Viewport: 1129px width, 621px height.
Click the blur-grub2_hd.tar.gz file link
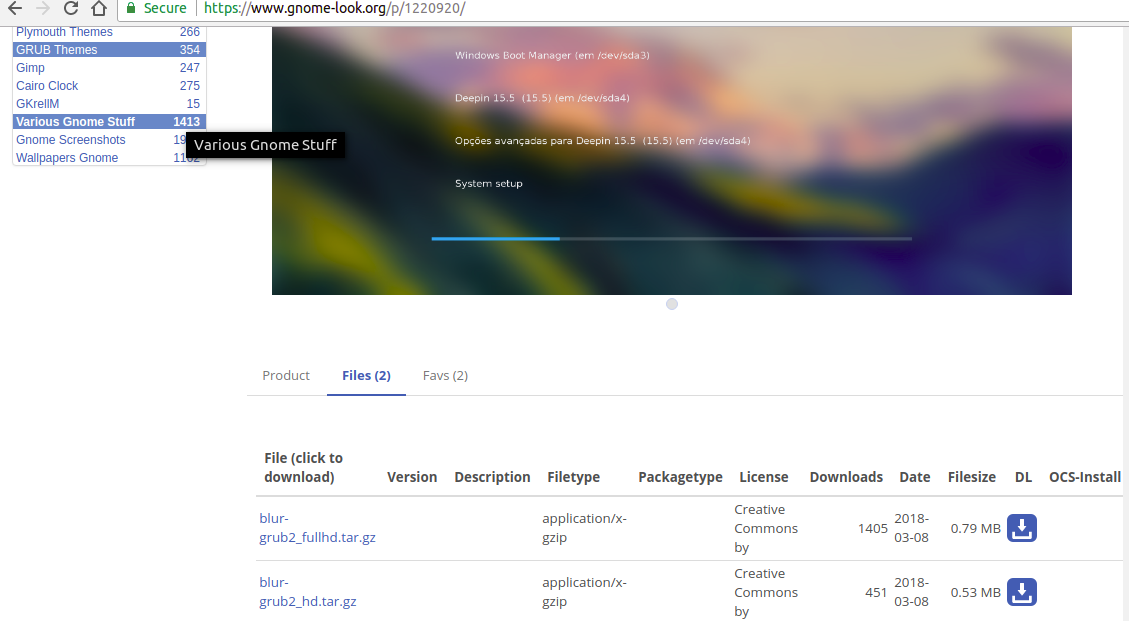pos(308,591)
